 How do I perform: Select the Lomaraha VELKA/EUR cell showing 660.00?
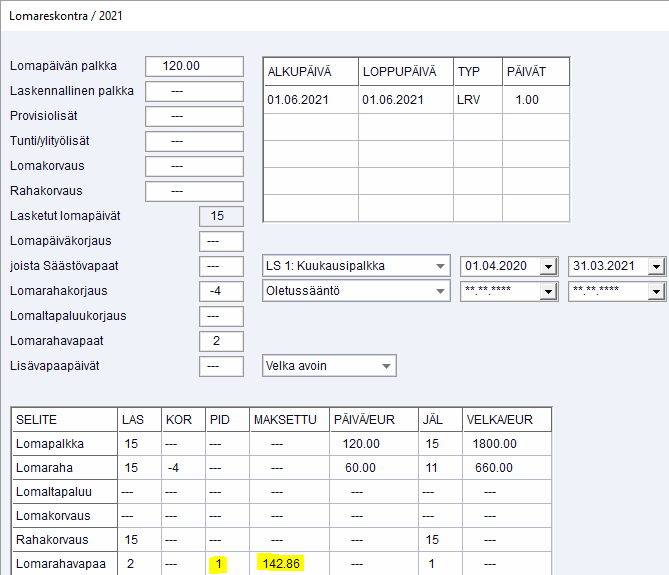point(493,467)
